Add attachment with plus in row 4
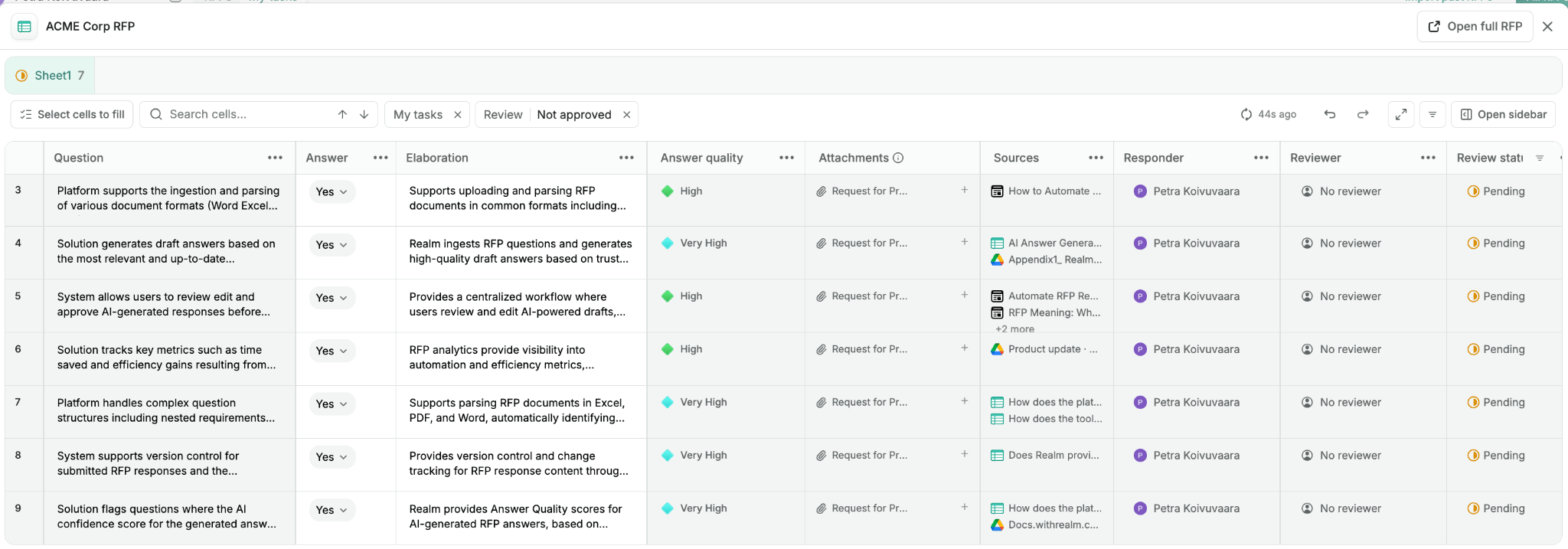This screenshot has width=1568, height=549. click(965, 242)
